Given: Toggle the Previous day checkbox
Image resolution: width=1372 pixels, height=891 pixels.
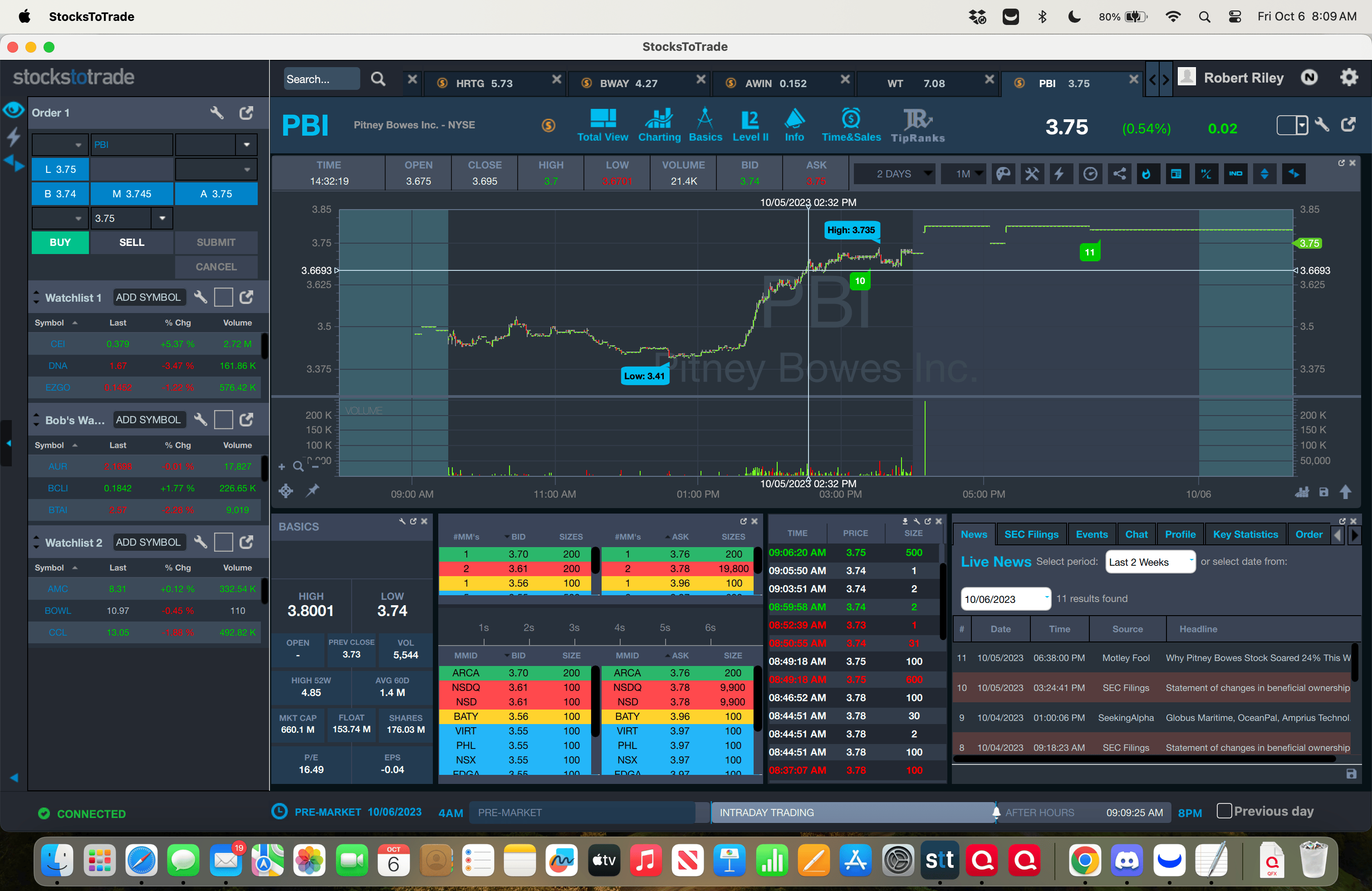Looking at the screenshot, I should point(1224,811).
